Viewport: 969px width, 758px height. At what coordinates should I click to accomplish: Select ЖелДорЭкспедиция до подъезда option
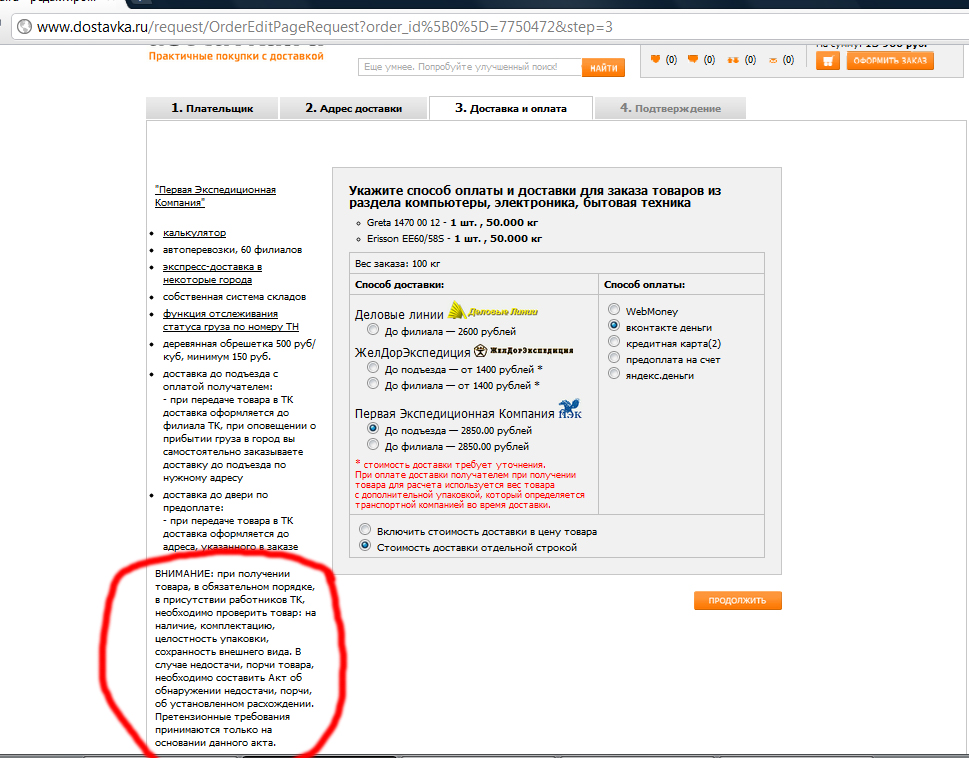[x=373, y=368]
